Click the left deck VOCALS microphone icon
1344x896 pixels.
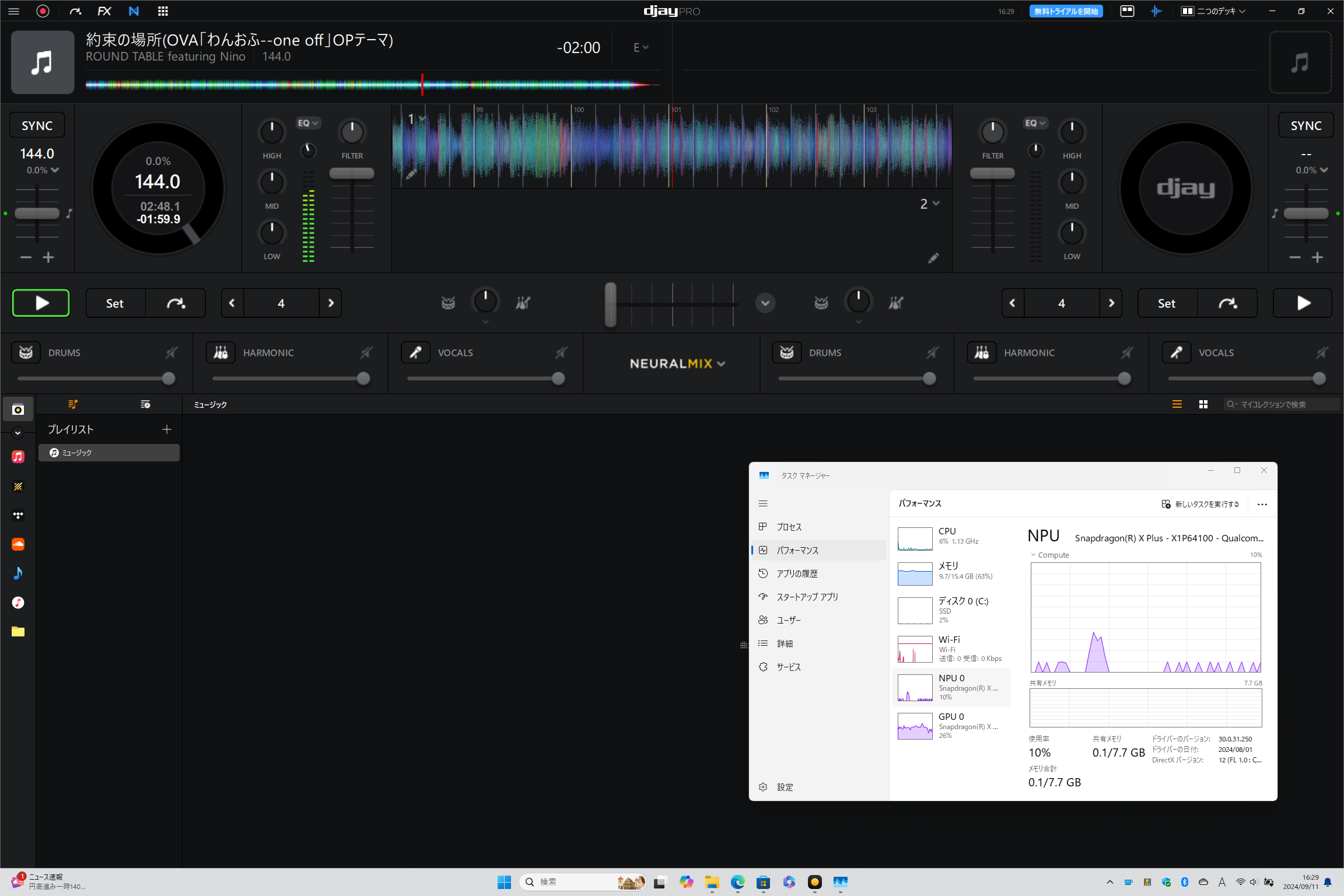(416, 352)
